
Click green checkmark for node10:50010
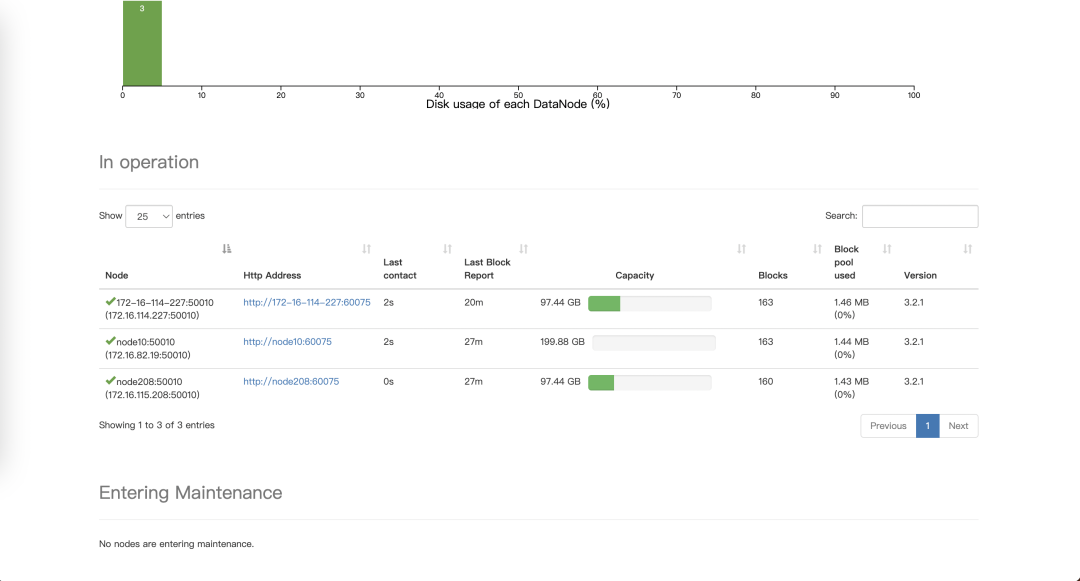(110, 341)
